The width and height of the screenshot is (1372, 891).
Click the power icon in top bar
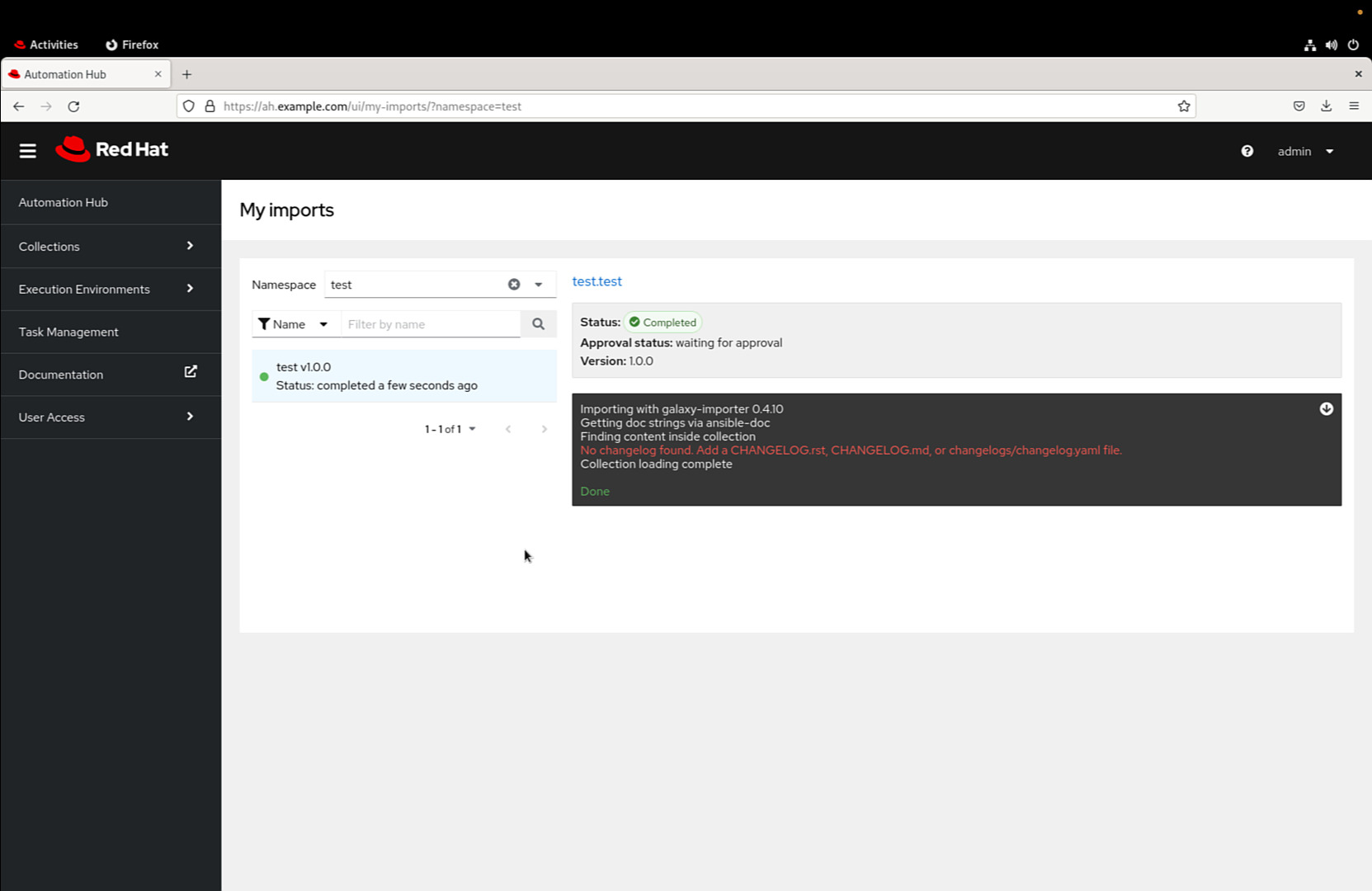coord(1354,45)
